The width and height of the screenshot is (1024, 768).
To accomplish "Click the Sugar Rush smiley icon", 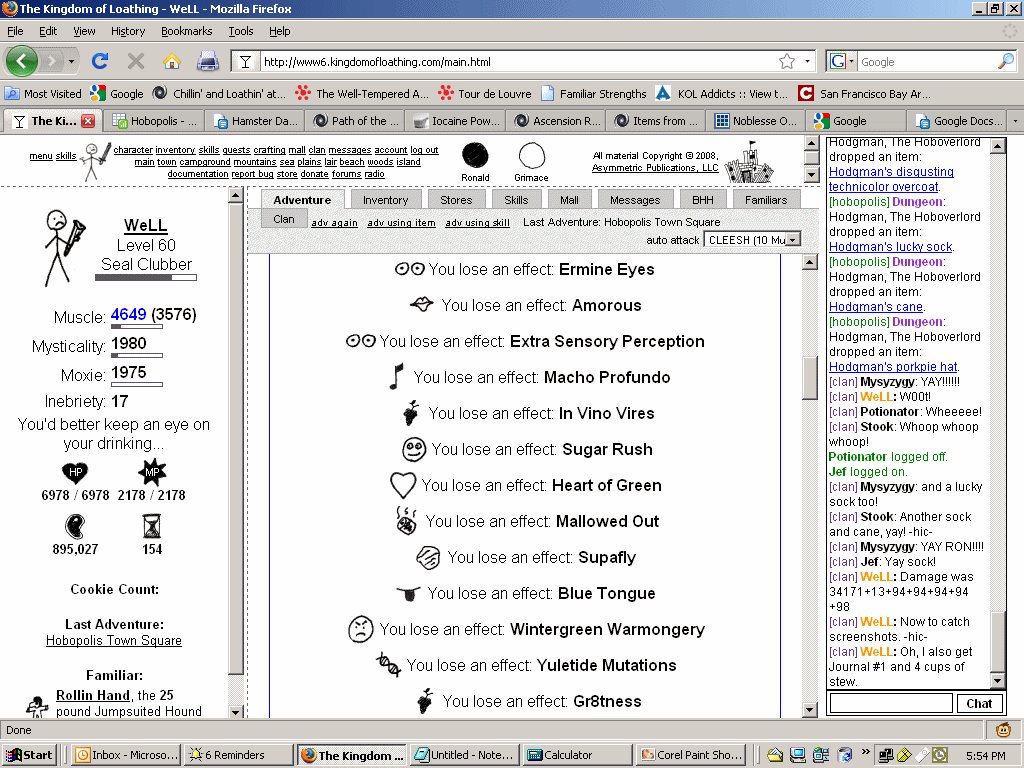I will [x=414, y=449].
